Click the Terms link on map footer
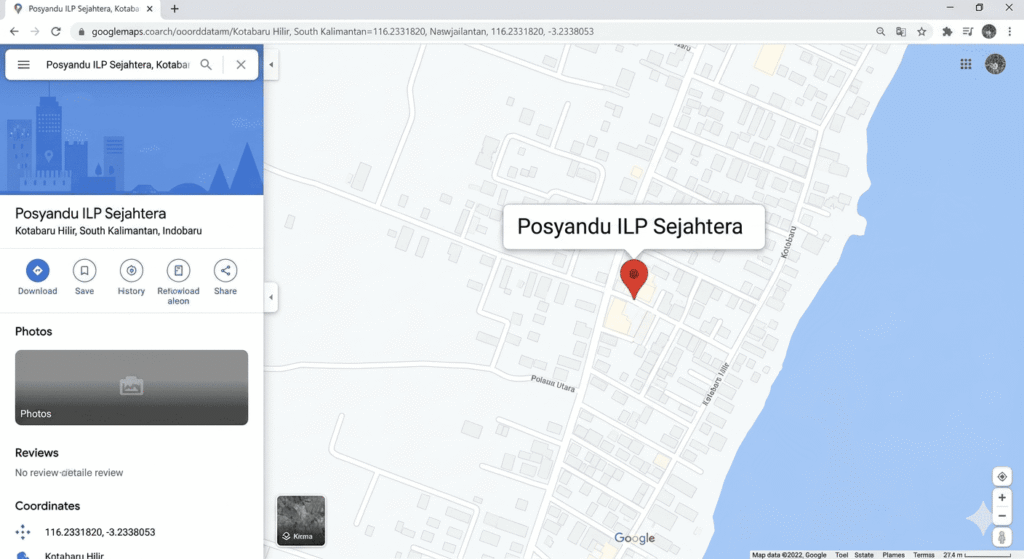Image resolution: width=1024 pixels, height=559 pixels. (923, 555)
